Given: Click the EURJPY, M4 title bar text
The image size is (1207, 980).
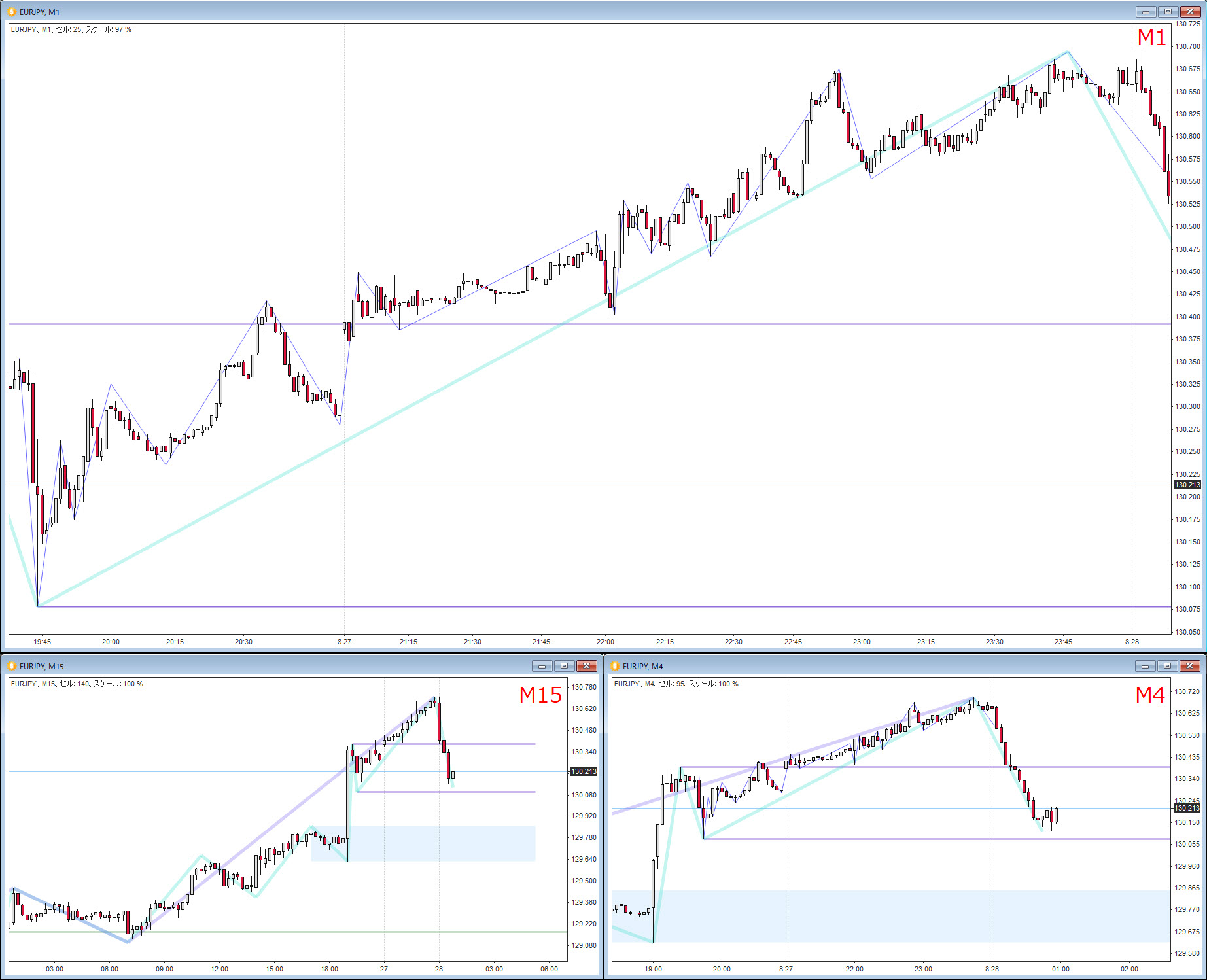Looking at the screenshot, I should (643, 667).
